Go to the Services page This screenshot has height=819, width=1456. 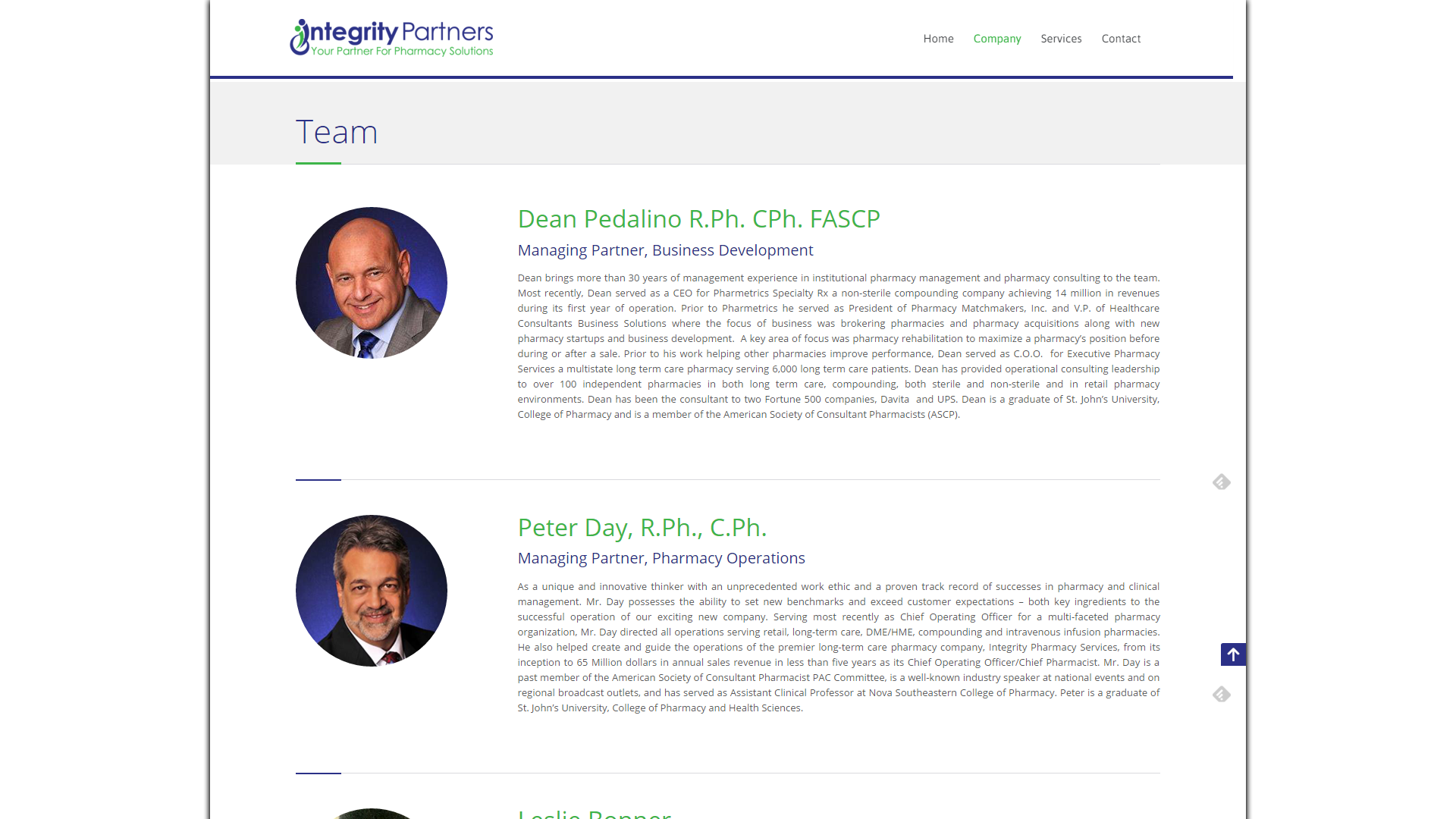[1061, 39]
